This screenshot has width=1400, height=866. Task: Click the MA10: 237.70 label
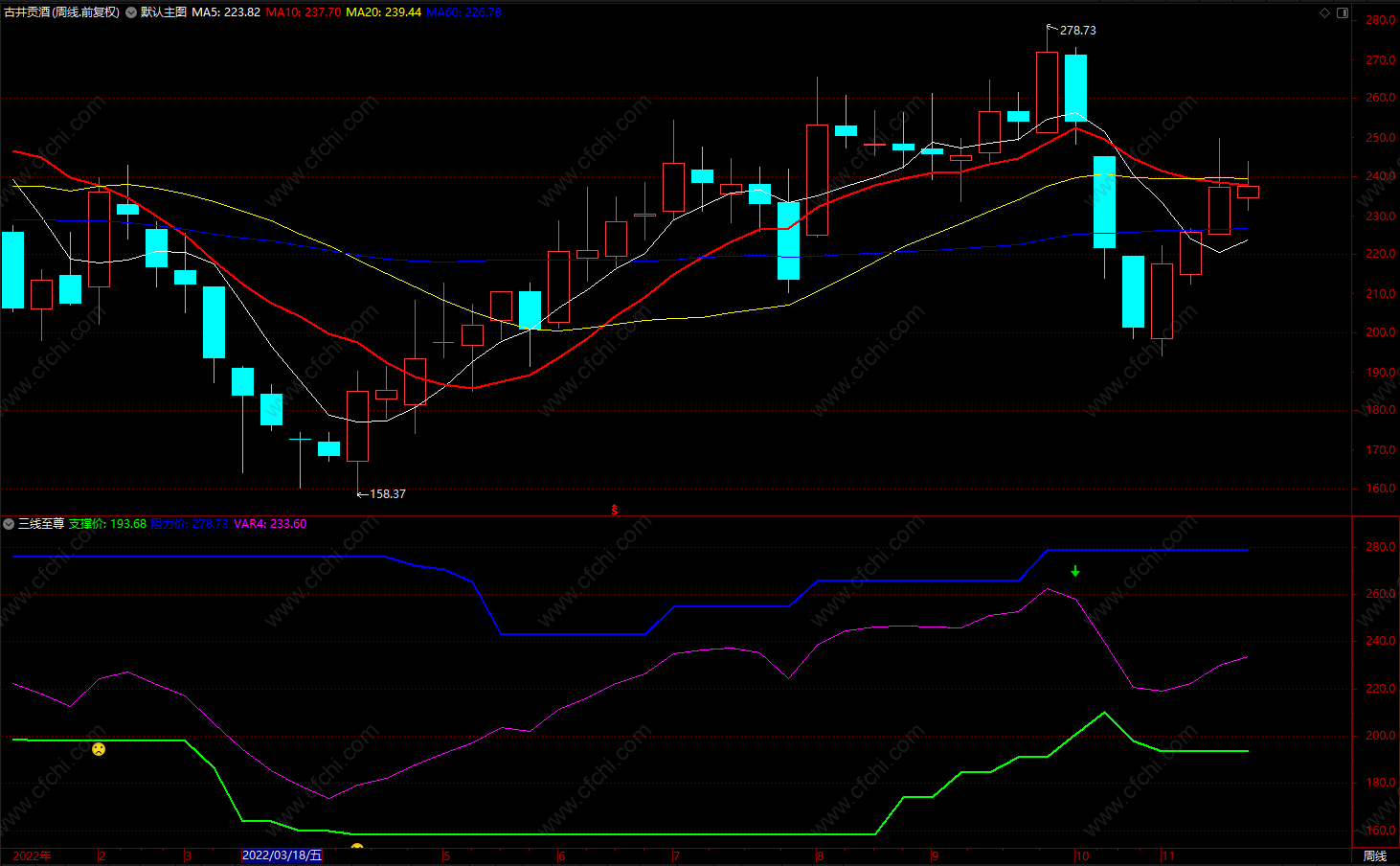tap(303, 12)
